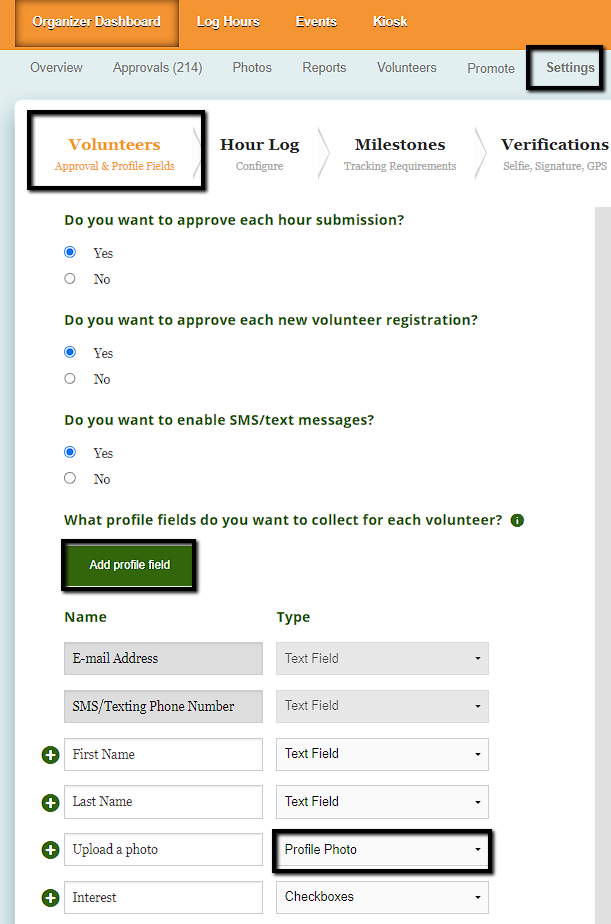Go to the Photos sub-tab
611x924 pixels.
pyautogui.click(x=252, y=68)
